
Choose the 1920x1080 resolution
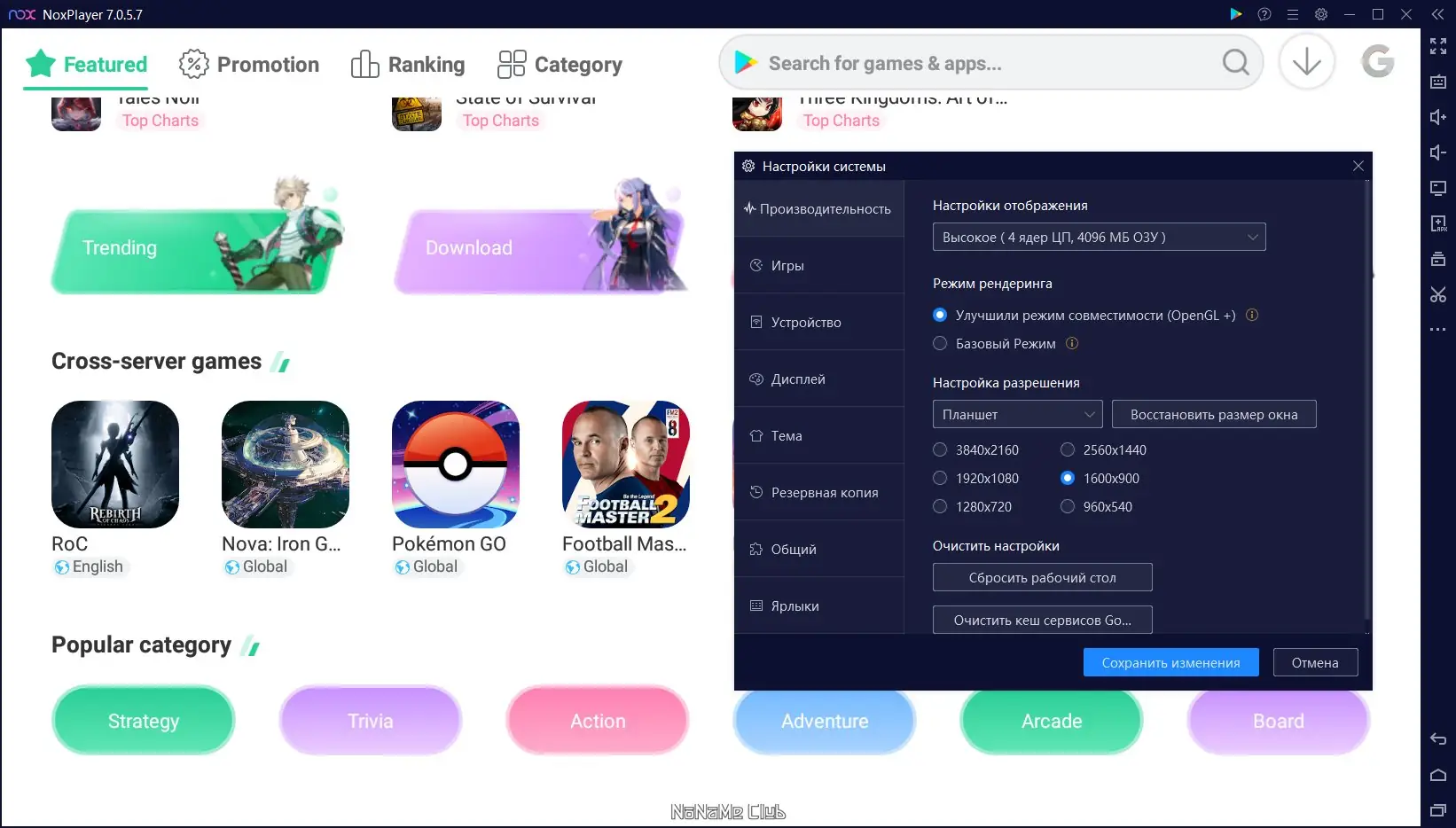pos(940,478)
